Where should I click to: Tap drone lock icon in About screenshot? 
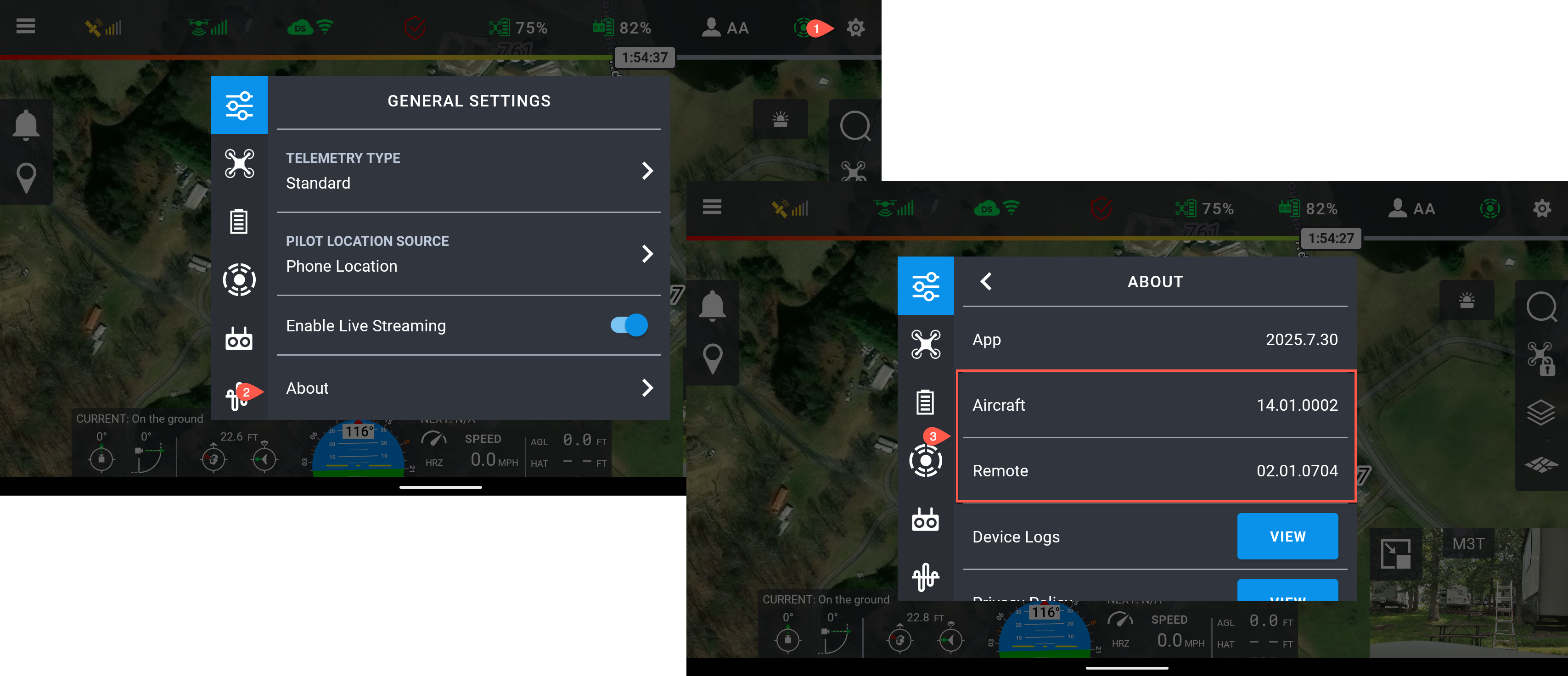point(1541,359)
